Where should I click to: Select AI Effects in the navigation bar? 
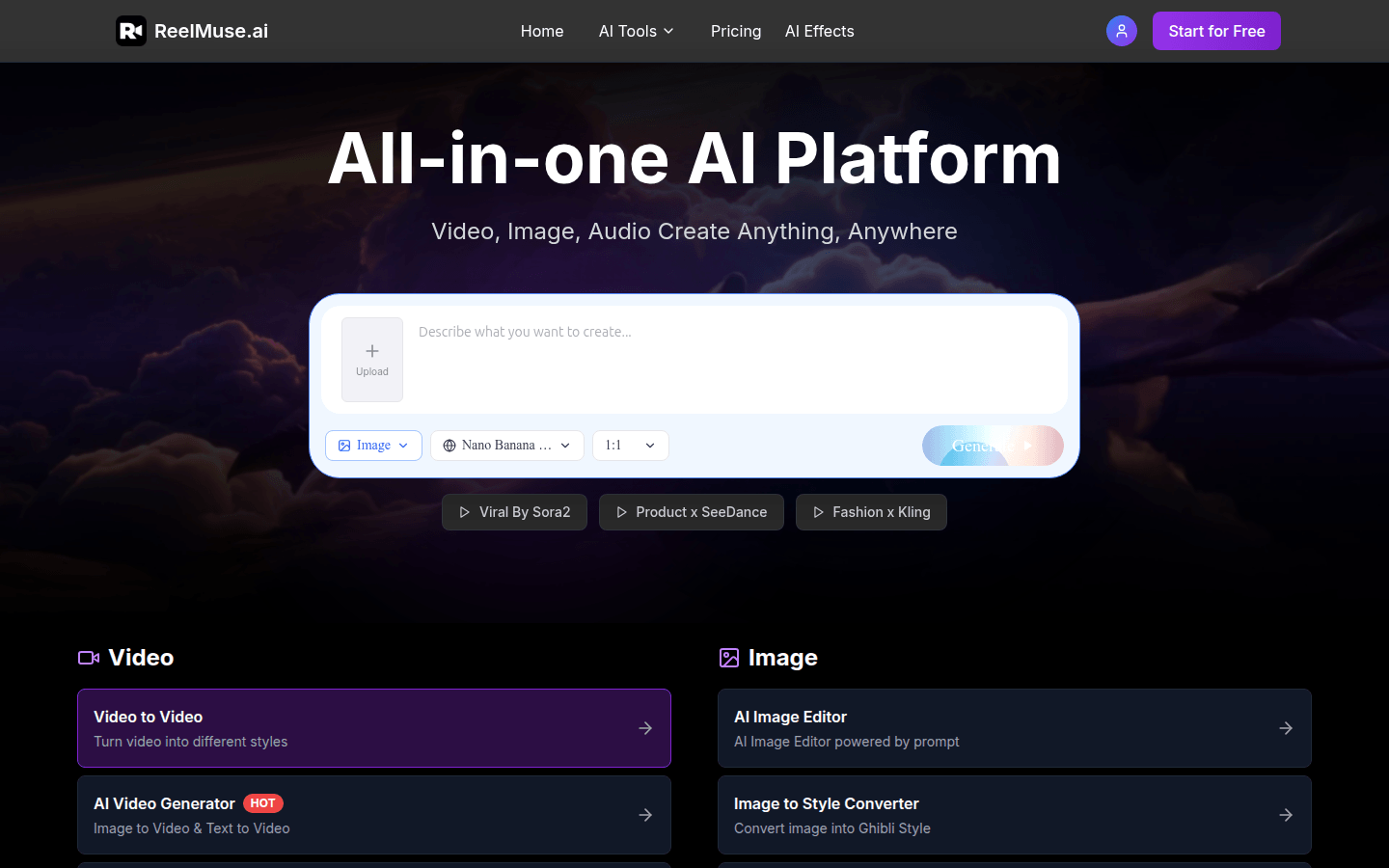819,31
